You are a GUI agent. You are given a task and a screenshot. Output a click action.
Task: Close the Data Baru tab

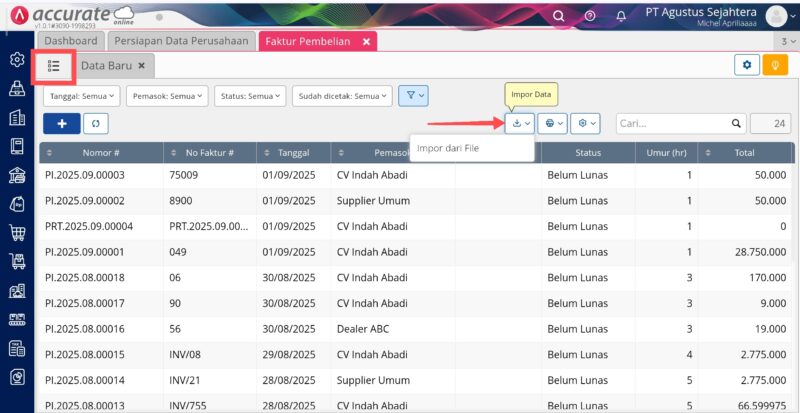[x=142, y=66]
